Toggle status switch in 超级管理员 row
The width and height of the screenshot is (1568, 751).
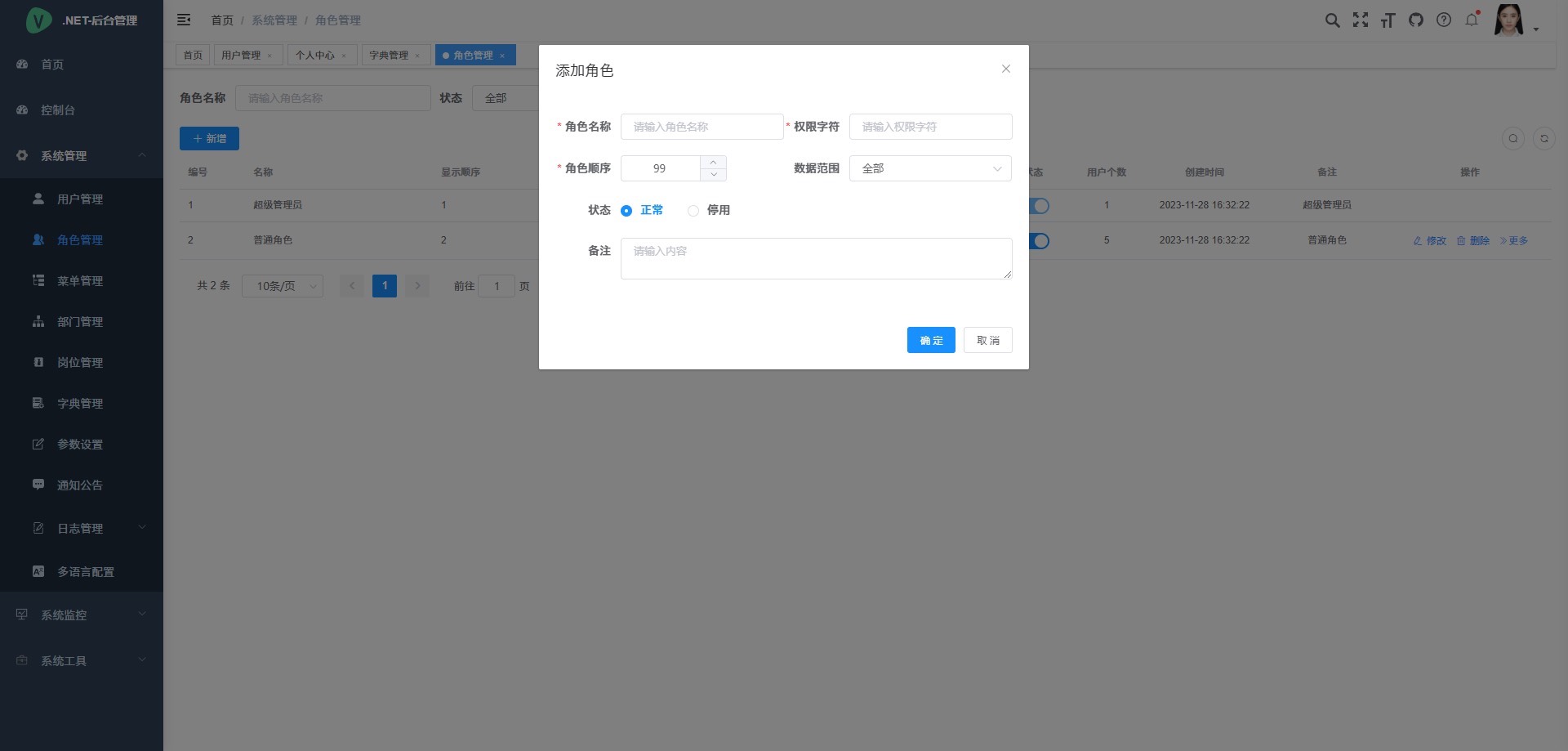click(x=1038, y=206)
